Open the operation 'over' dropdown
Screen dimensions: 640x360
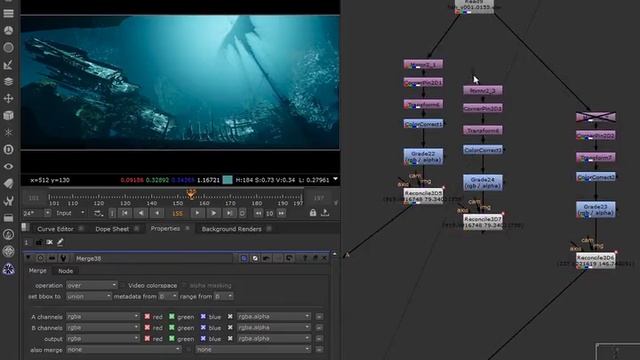point(92,285)
